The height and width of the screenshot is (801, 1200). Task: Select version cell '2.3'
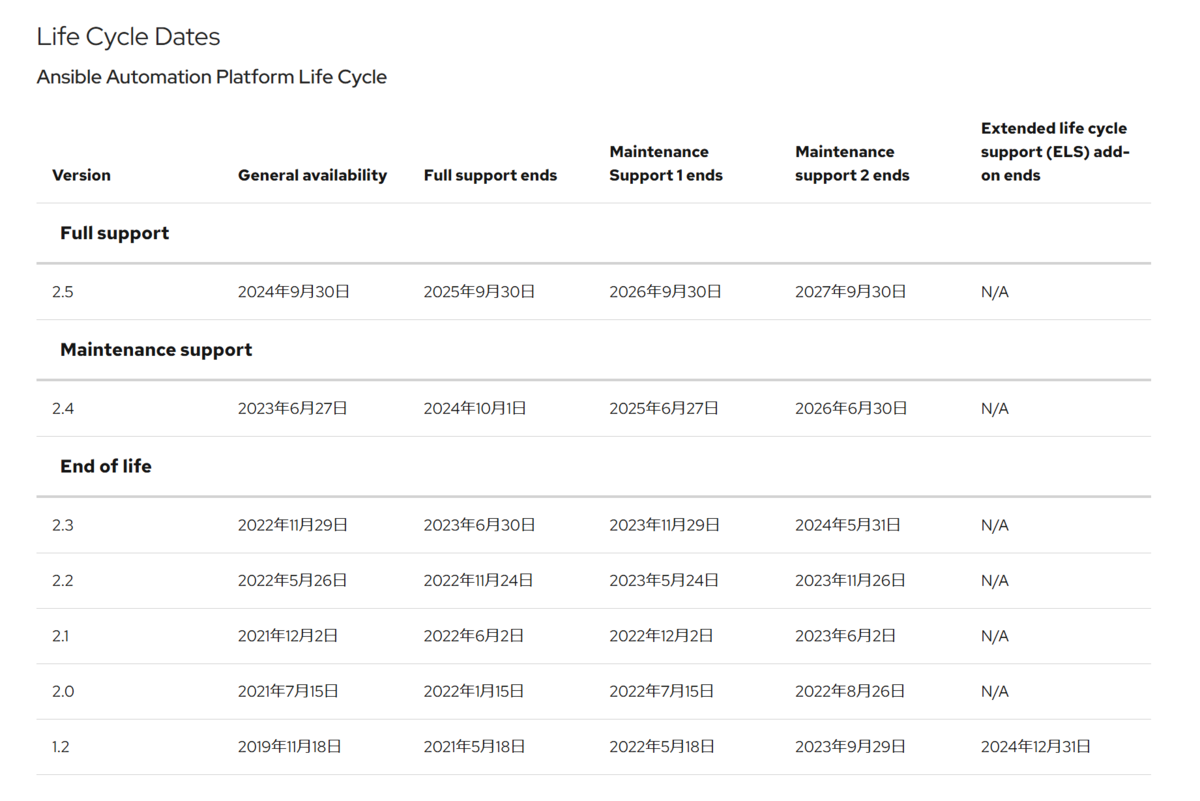[x=63, y=525]
